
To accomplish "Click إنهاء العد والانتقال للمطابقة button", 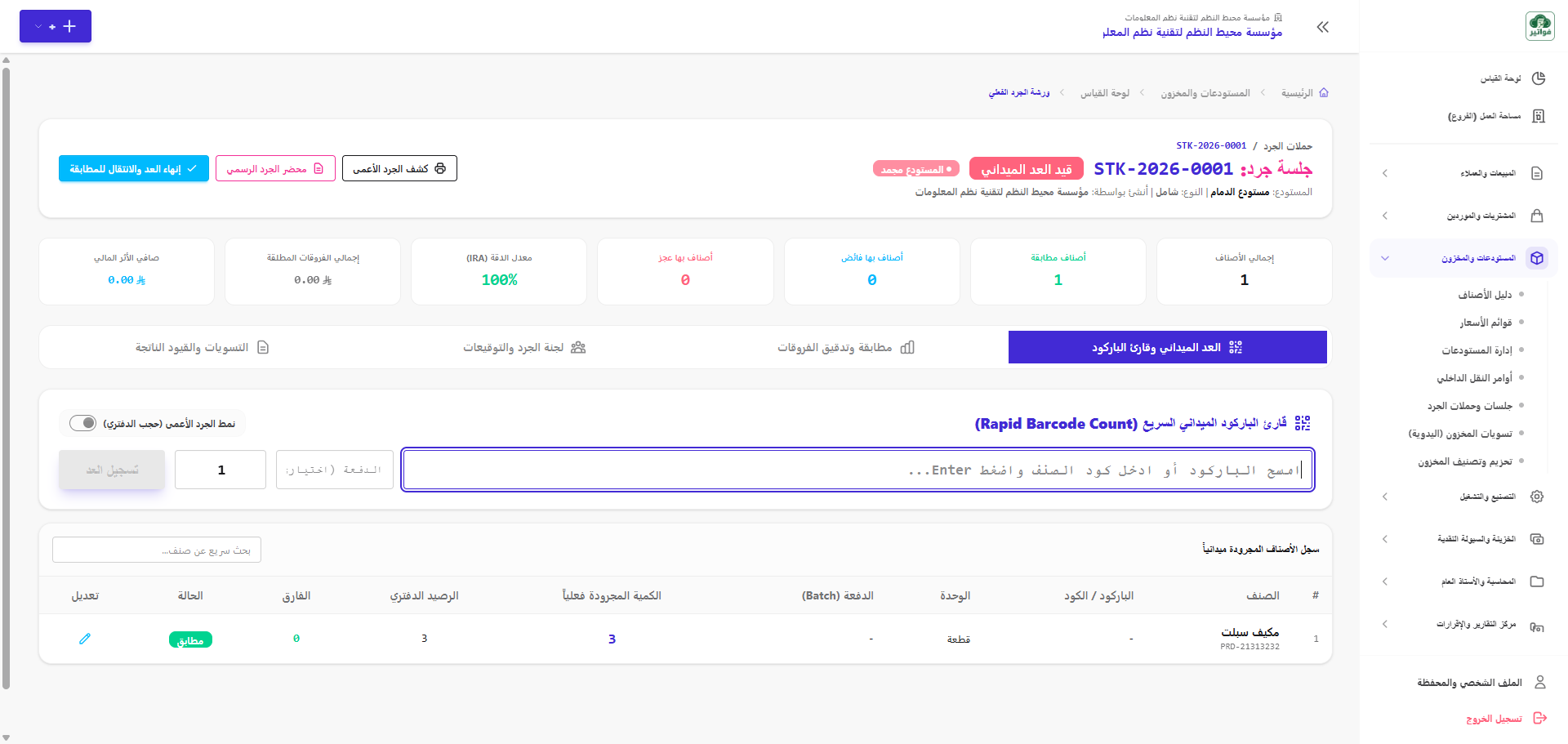I will (134, 168).
